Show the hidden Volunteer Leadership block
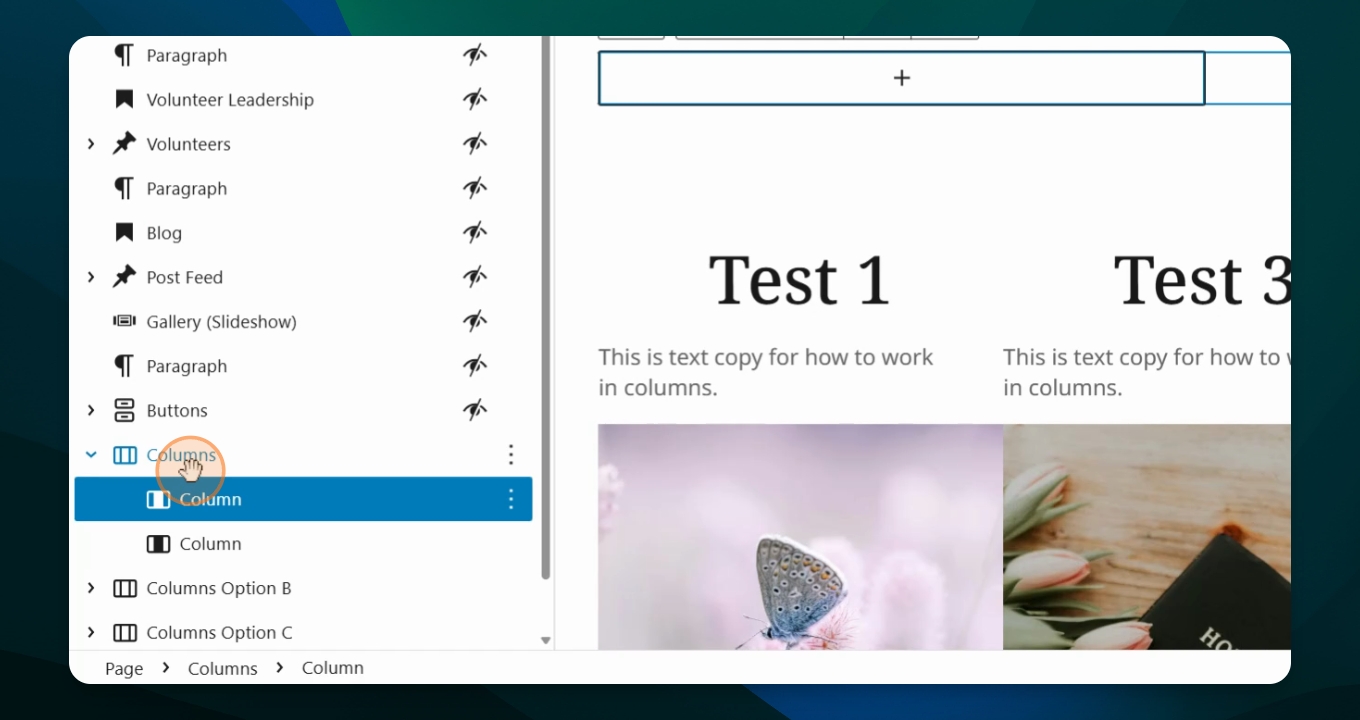1360x720 pixels. 475,99
